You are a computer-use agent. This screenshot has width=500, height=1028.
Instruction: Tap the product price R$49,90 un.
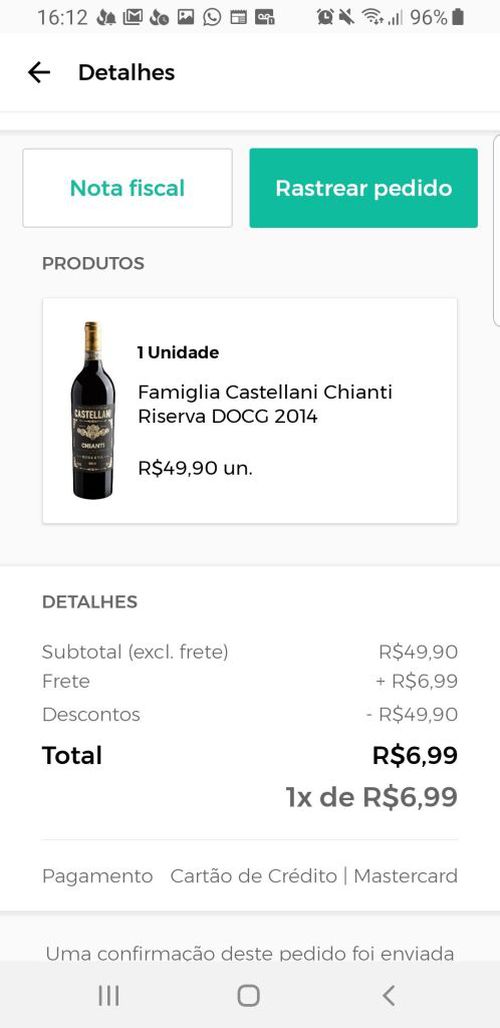click(x=195, y=468)
